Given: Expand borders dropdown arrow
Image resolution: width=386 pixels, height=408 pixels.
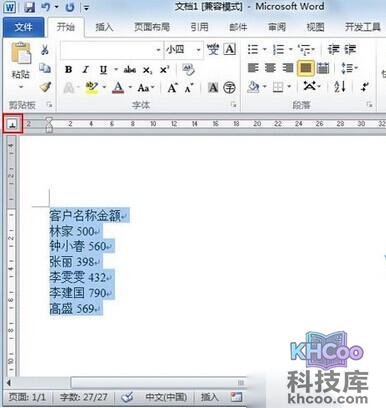Looking at the screenshot, I should (x=289, y=87).
